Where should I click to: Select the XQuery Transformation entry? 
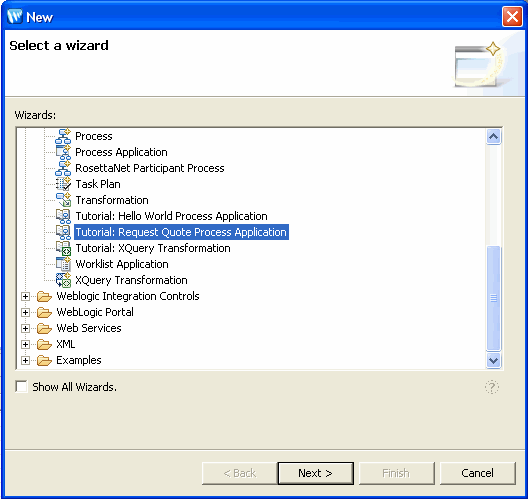coord(131,280)
